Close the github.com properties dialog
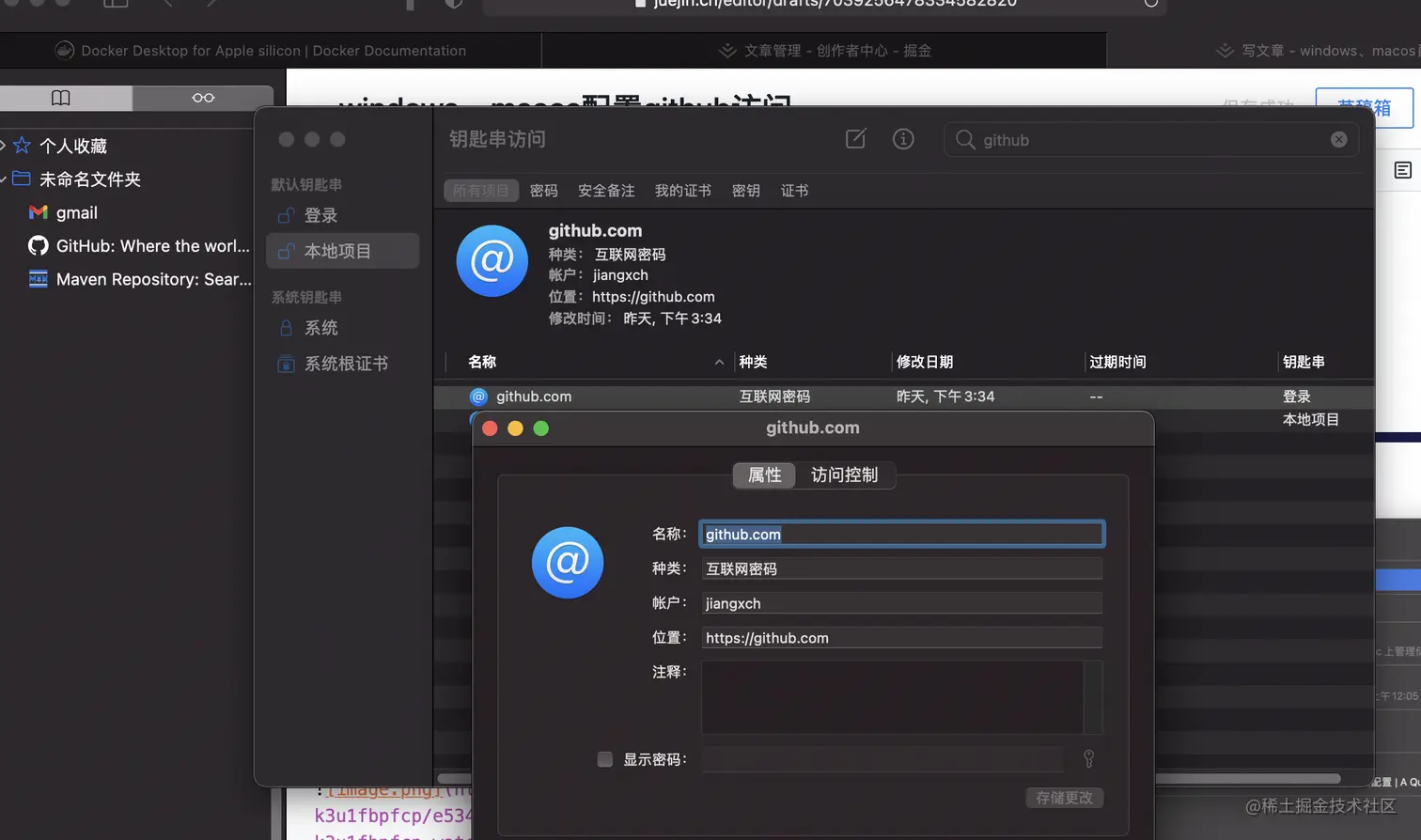 (x=490, y=428)
